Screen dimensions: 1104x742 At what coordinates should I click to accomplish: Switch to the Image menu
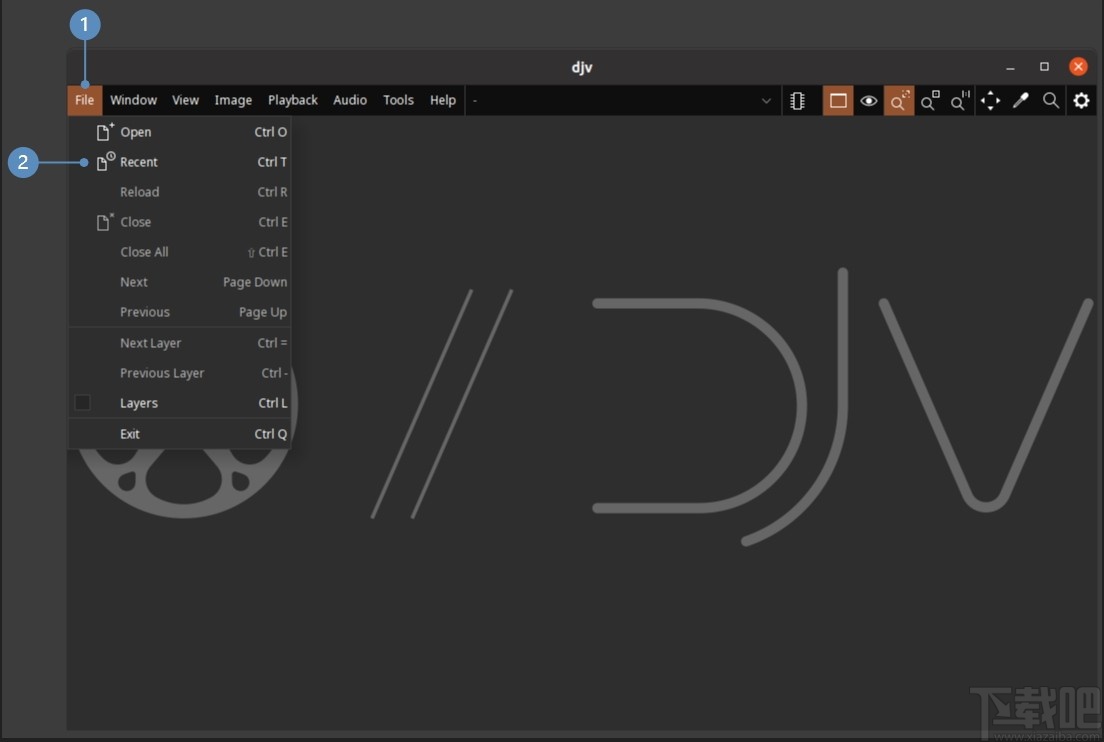coord(233,100)
